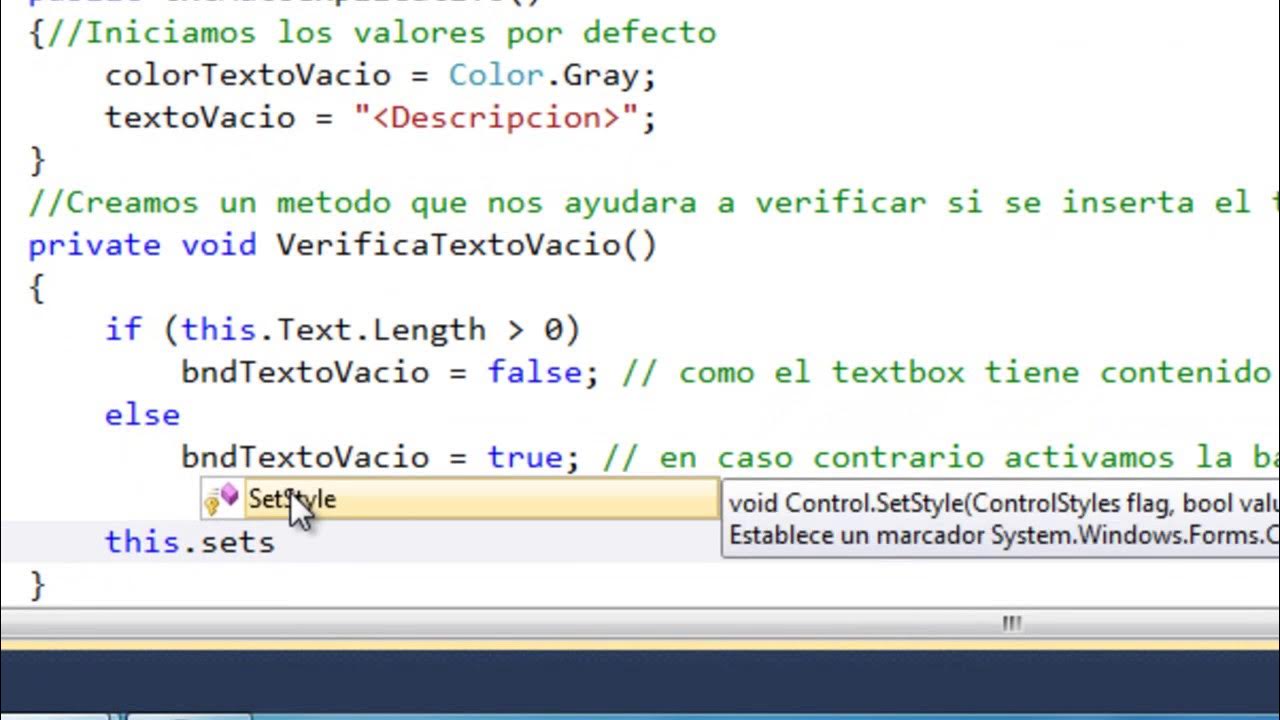Click the horizontal scrollbar grip in editor
Viewport: 1280px width, 720px height.
tap(1012, 623)
